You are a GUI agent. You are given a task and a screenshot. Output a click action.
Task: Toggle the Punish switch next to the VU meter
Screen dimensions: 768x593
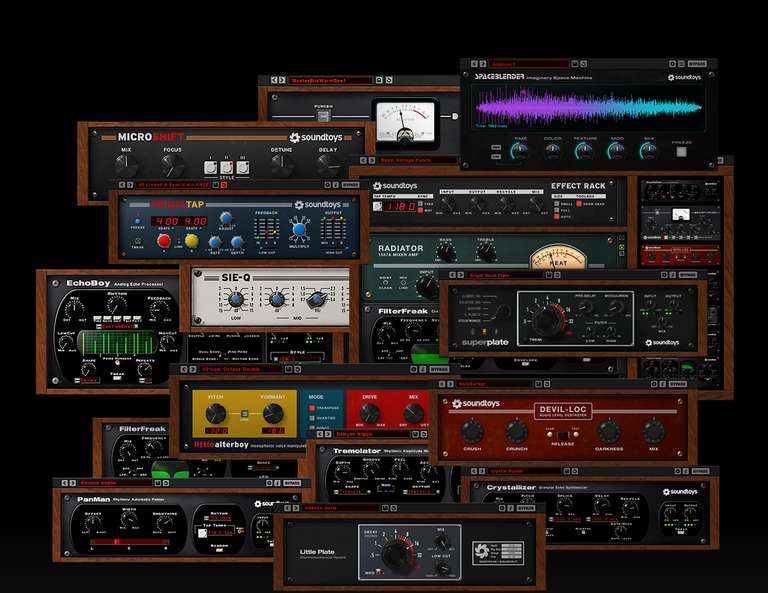[x=323, y=116]
